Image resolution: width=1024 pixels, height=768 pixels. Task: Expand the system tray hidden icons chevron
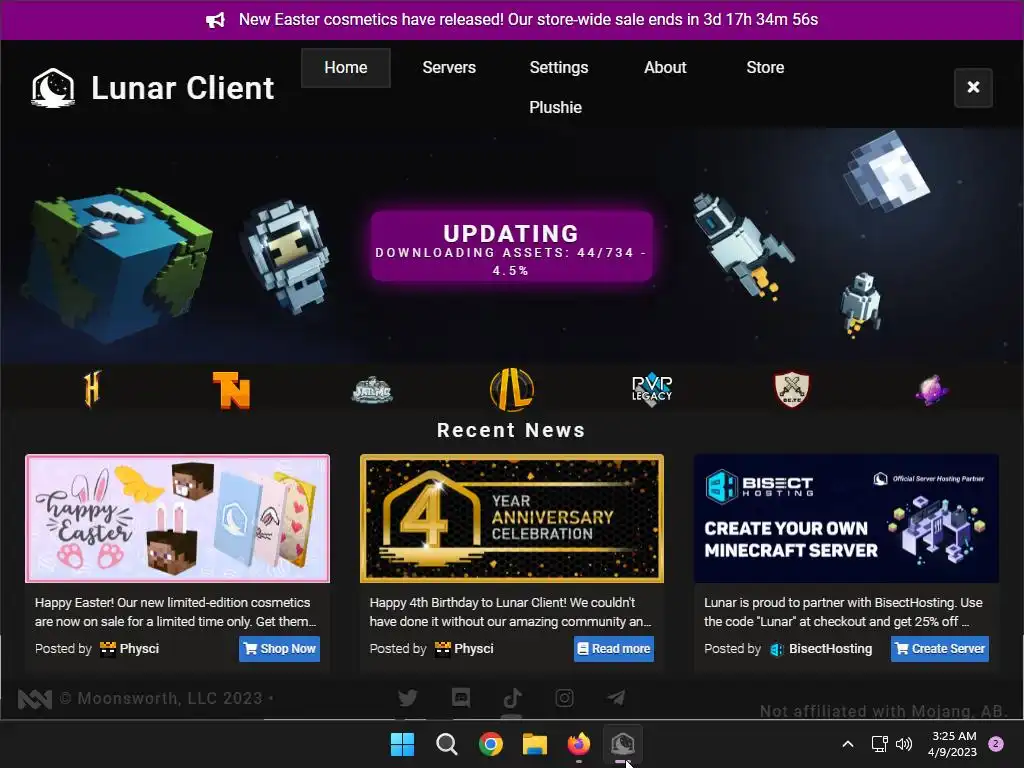click(848, 744)
